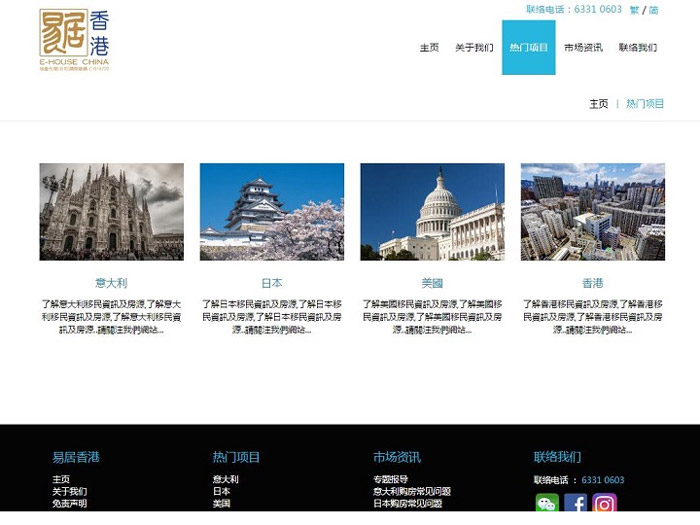
Task: Open the WeChat icon in the footer
Action: 547,504
